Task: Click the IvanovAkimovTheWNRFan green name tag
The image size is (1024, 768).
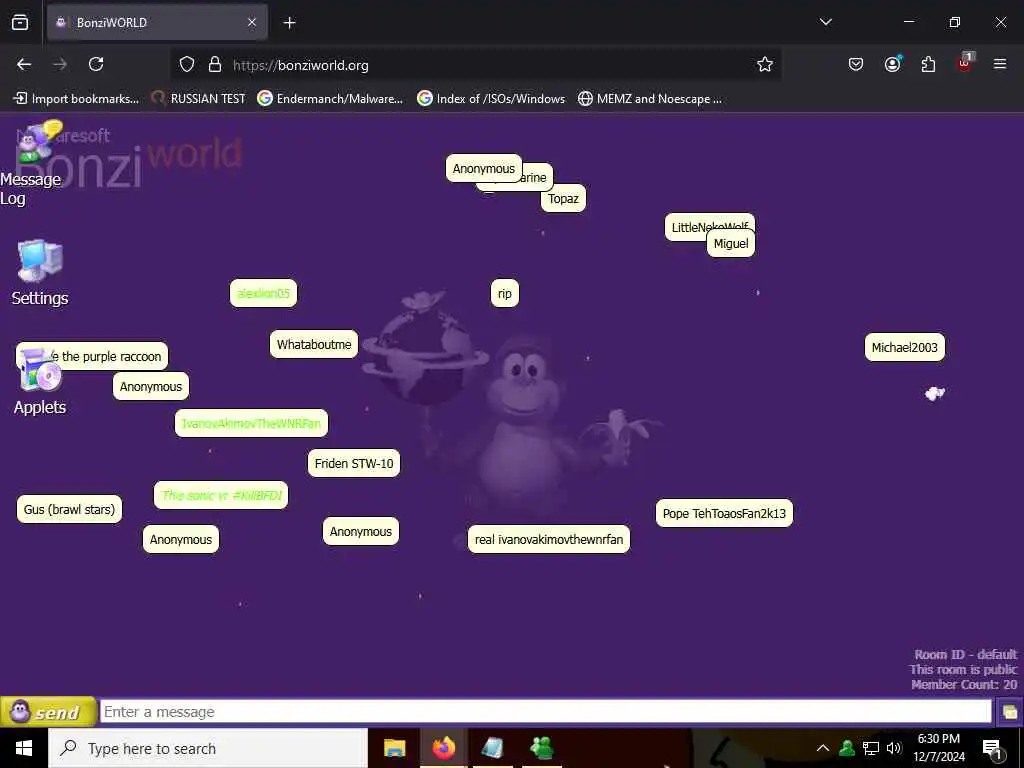Action: coord(251,423)
